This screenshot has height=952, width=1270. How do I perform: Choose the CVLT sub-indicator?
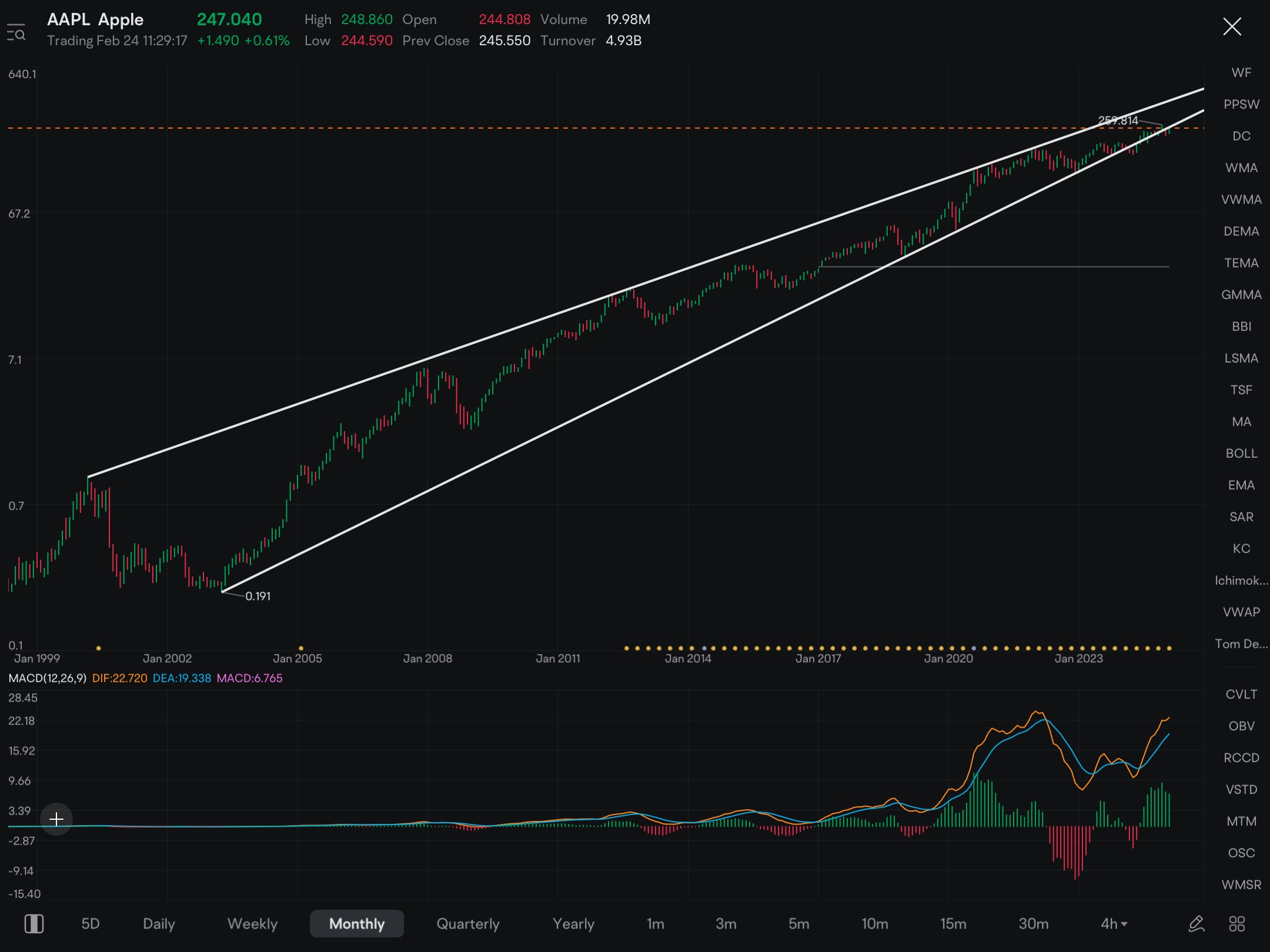(1241, 694)
